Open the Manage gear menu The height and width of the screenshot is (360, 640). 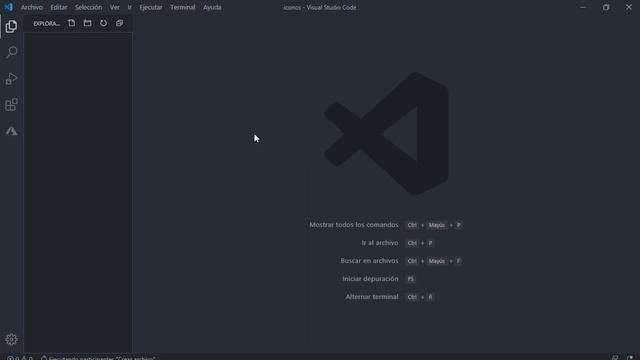pos(11,339)
